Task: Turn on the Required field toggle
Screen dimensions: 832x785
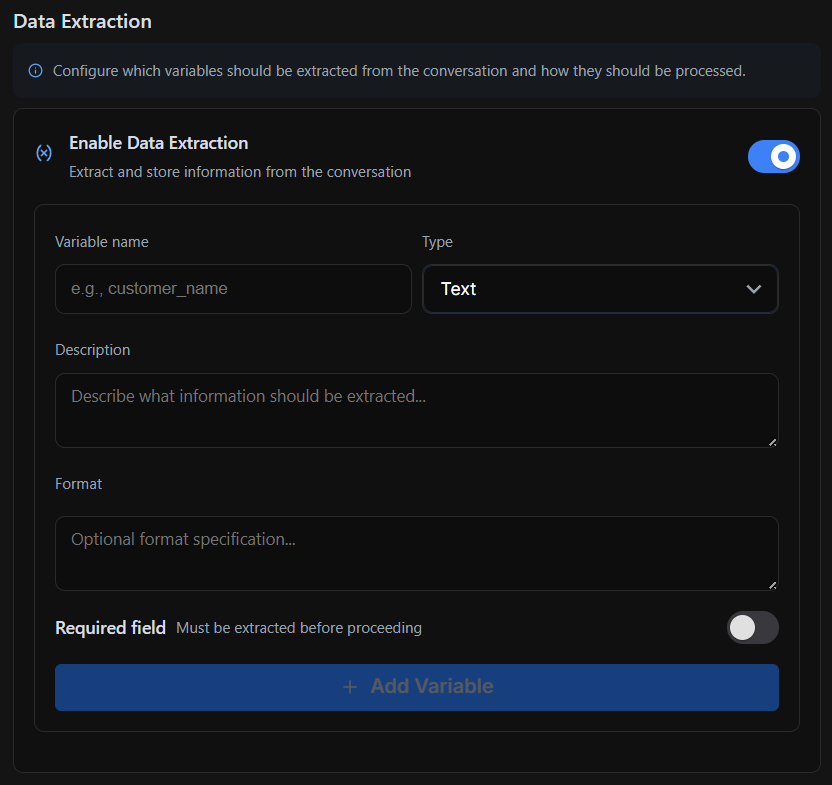Action: (x=752, y=628)
